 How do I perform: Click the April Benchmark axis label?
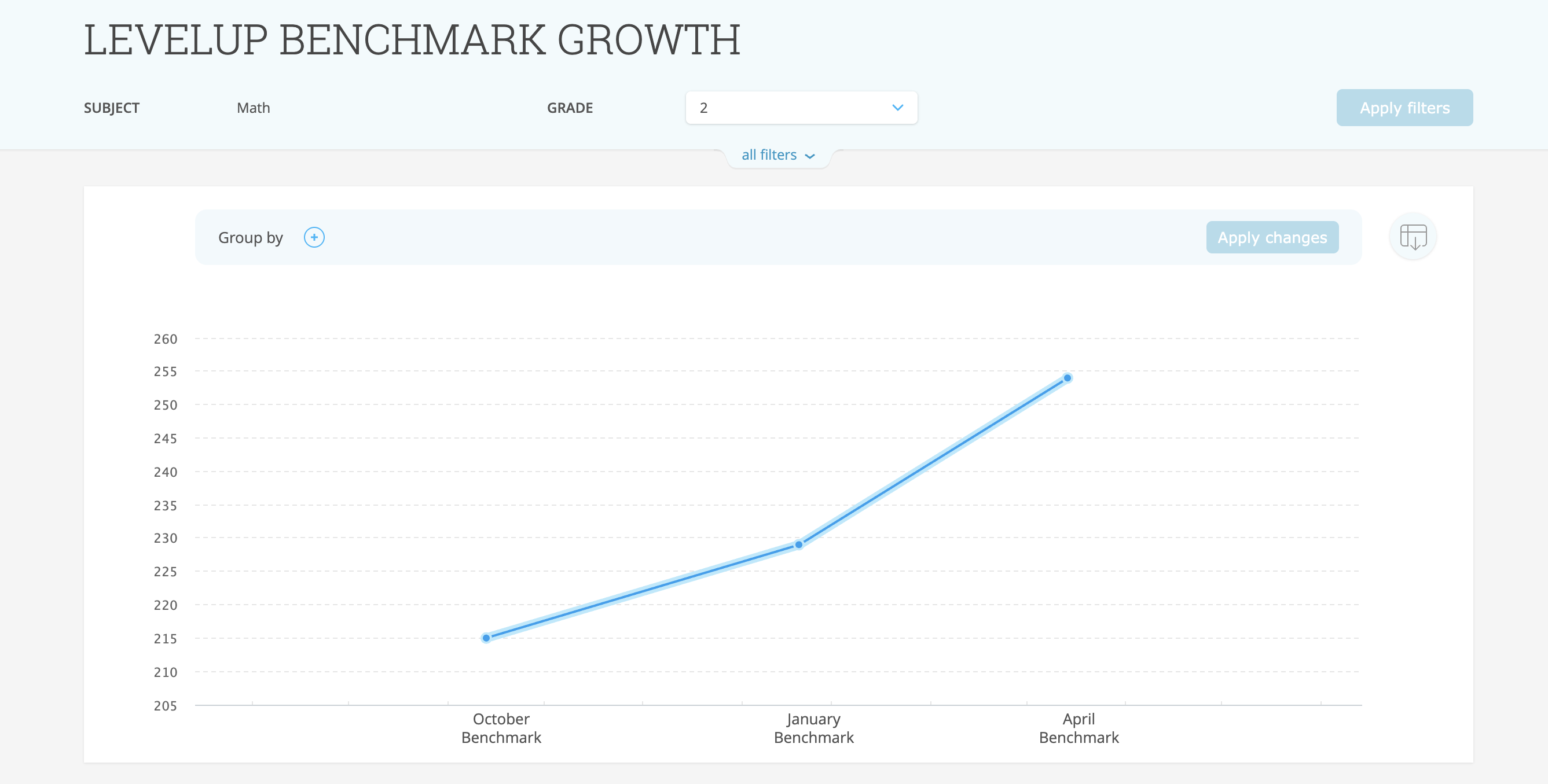1079,728
